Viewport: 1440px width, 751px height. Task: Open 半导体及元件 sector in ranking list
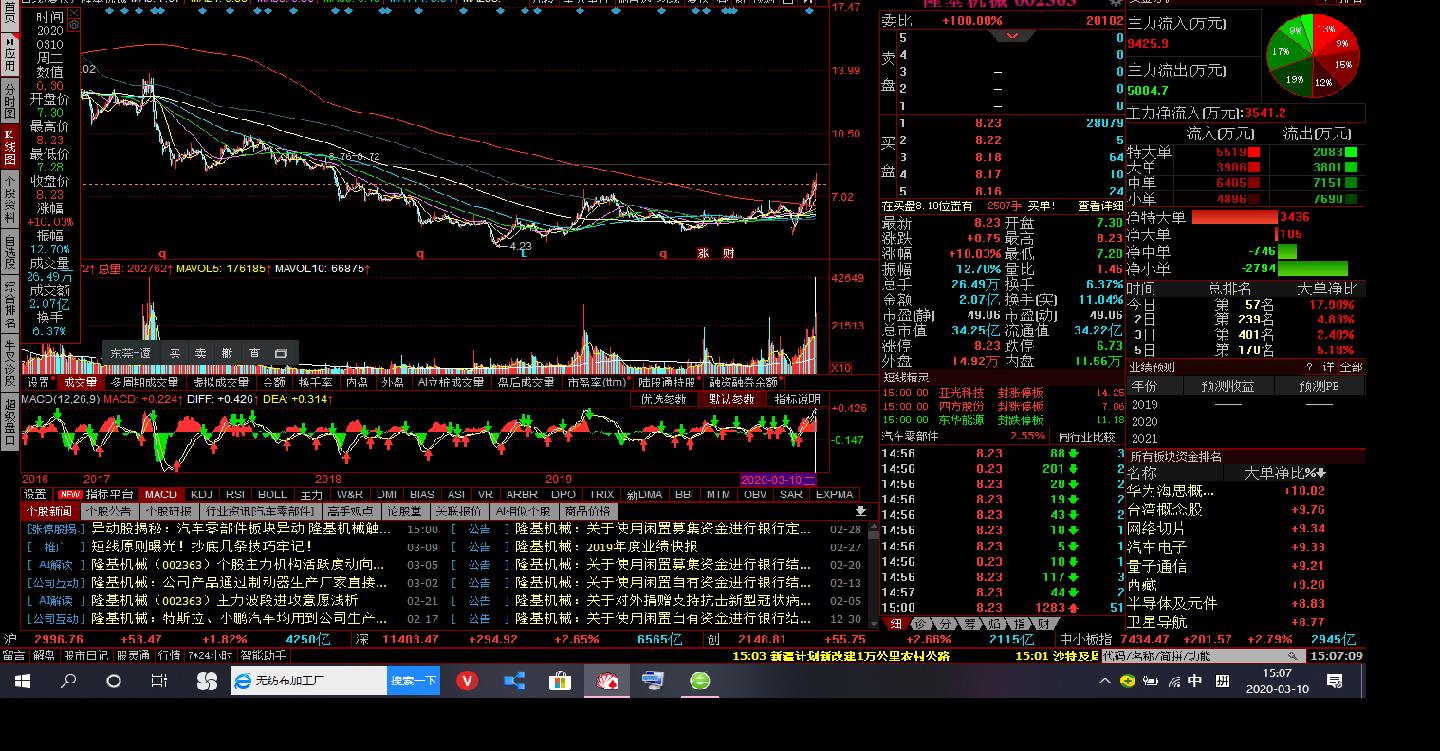tap(1172, 603)
